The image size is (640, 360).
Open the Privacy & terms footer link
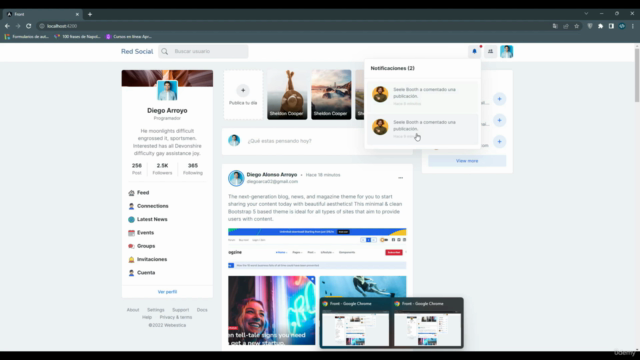(176, 317)
